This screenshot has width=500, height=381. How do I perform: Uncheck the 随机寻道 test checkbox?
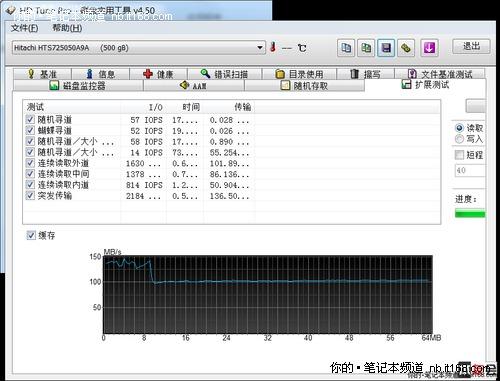[30, 119]
